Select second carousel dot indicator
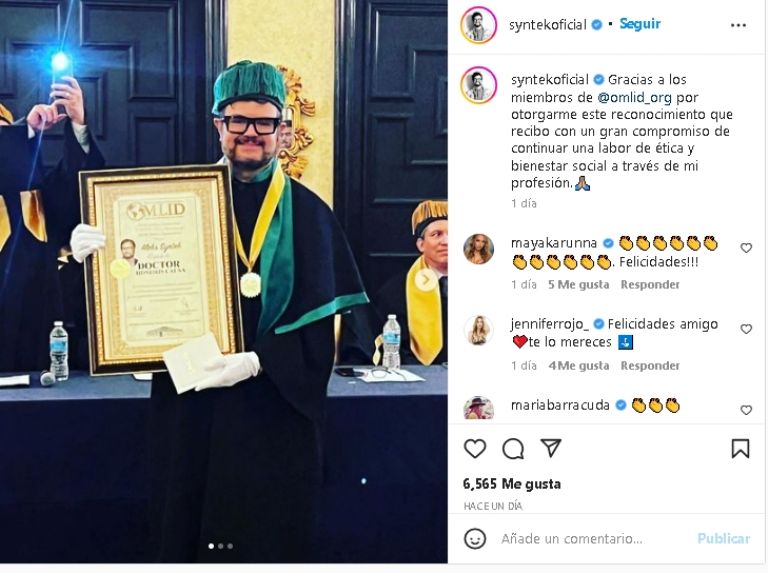 click(221, 546)
